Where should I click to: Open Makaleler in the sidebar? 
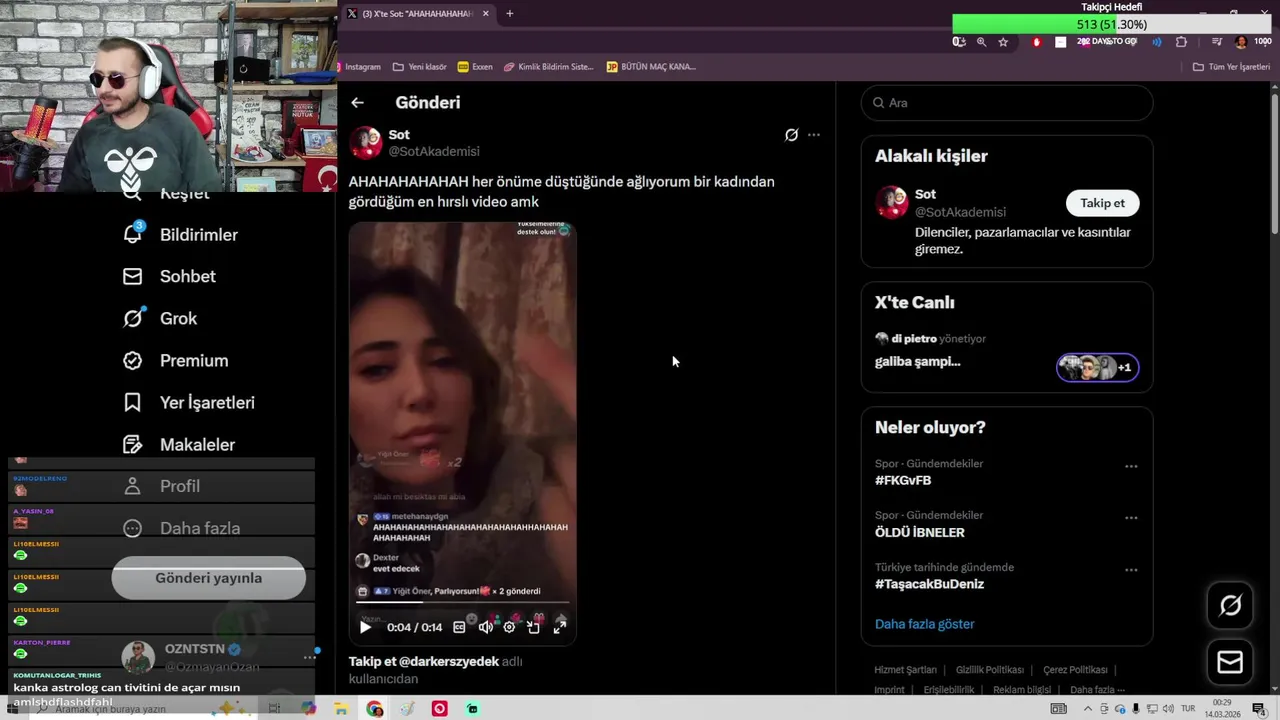tap(197, 444)
